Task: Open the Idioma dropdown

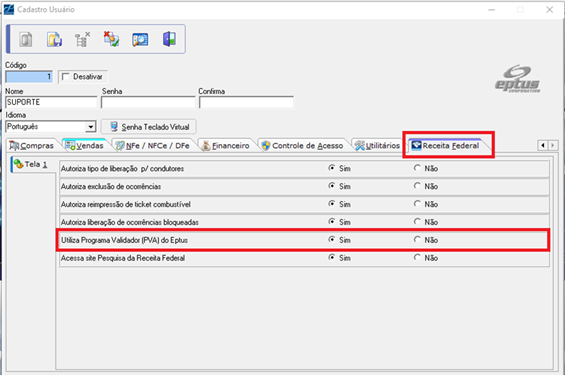Action: point(90,127)
